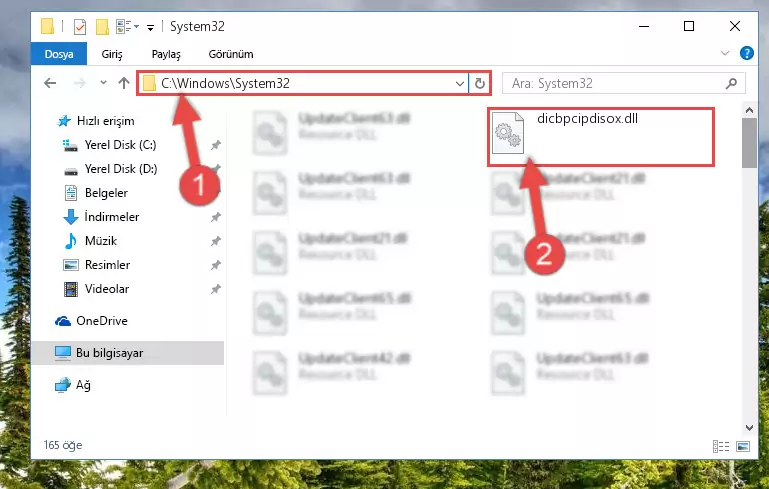This screenshot has width=769, height=489.
Task: Open Belgeler folder in sidebar
Action: (x=106, y=193)
